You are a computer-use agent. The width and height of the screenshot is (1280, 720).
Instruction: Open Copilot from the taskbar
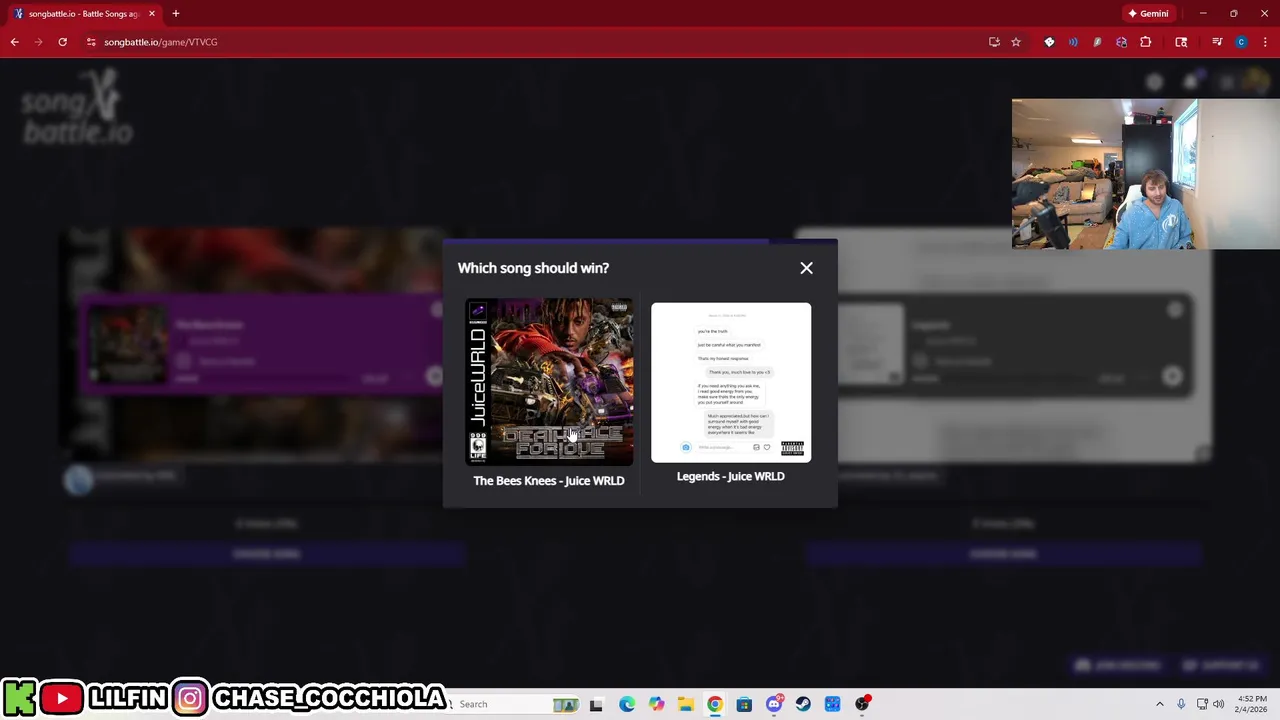click(x=656, y=704)
